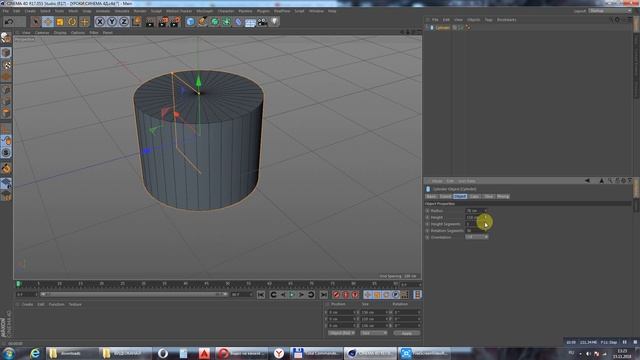Add a primitive object cube icon
This screenshot has height=360, width=640.
190,22
